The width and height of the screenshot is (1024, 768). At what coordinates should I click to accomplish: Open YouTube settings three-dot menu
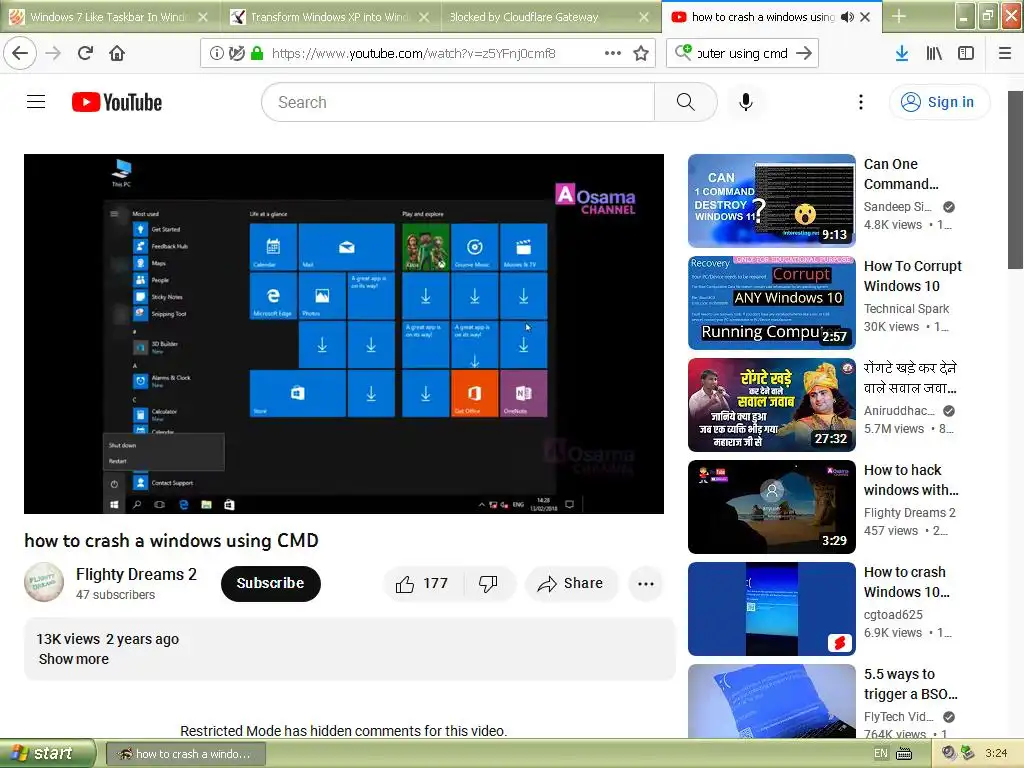click(x=861, y=102)
